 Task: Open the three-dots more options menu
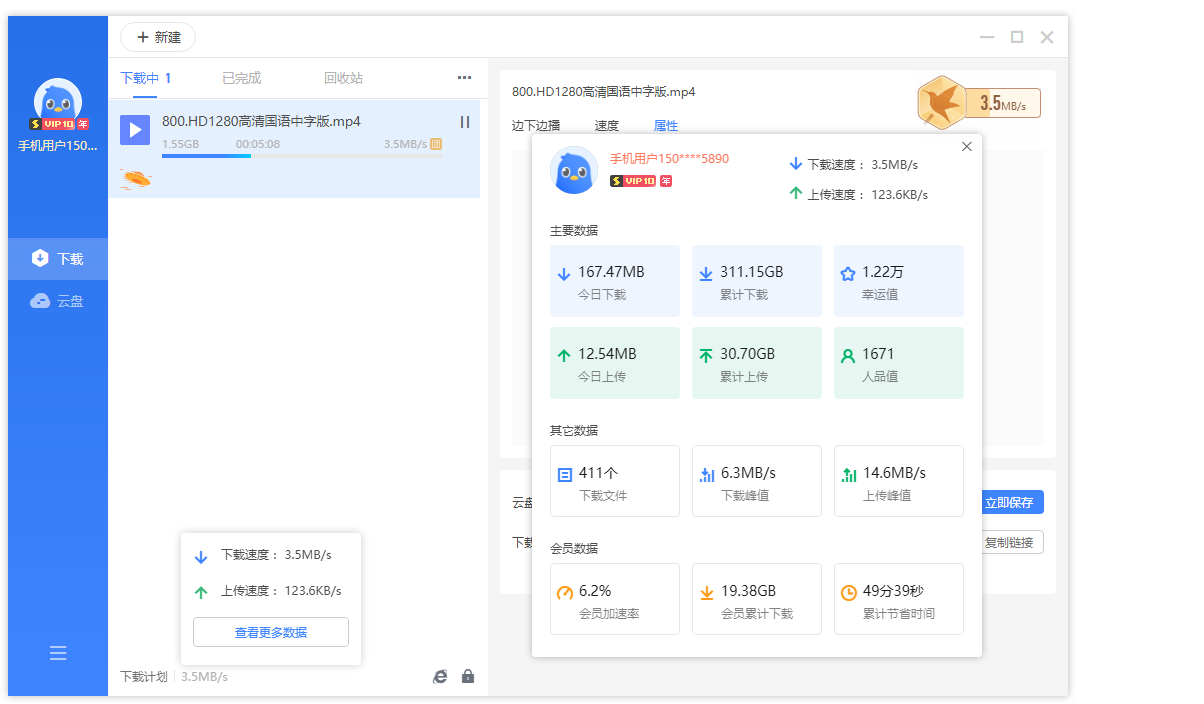click(x=464, y=78)
